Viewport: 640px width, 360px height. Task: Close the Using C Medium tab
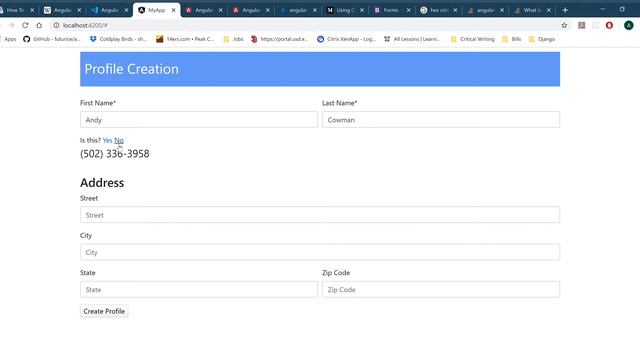click(362, 10)
